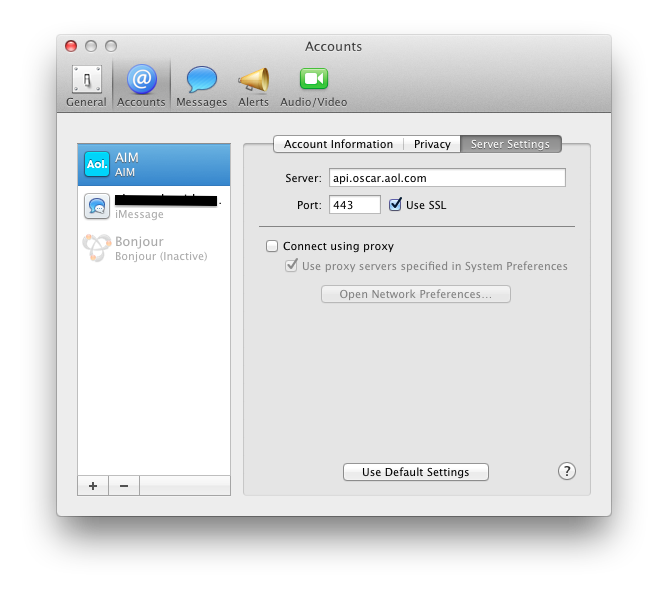
Task: Add a new account with plus button
Action: (93, 486)
